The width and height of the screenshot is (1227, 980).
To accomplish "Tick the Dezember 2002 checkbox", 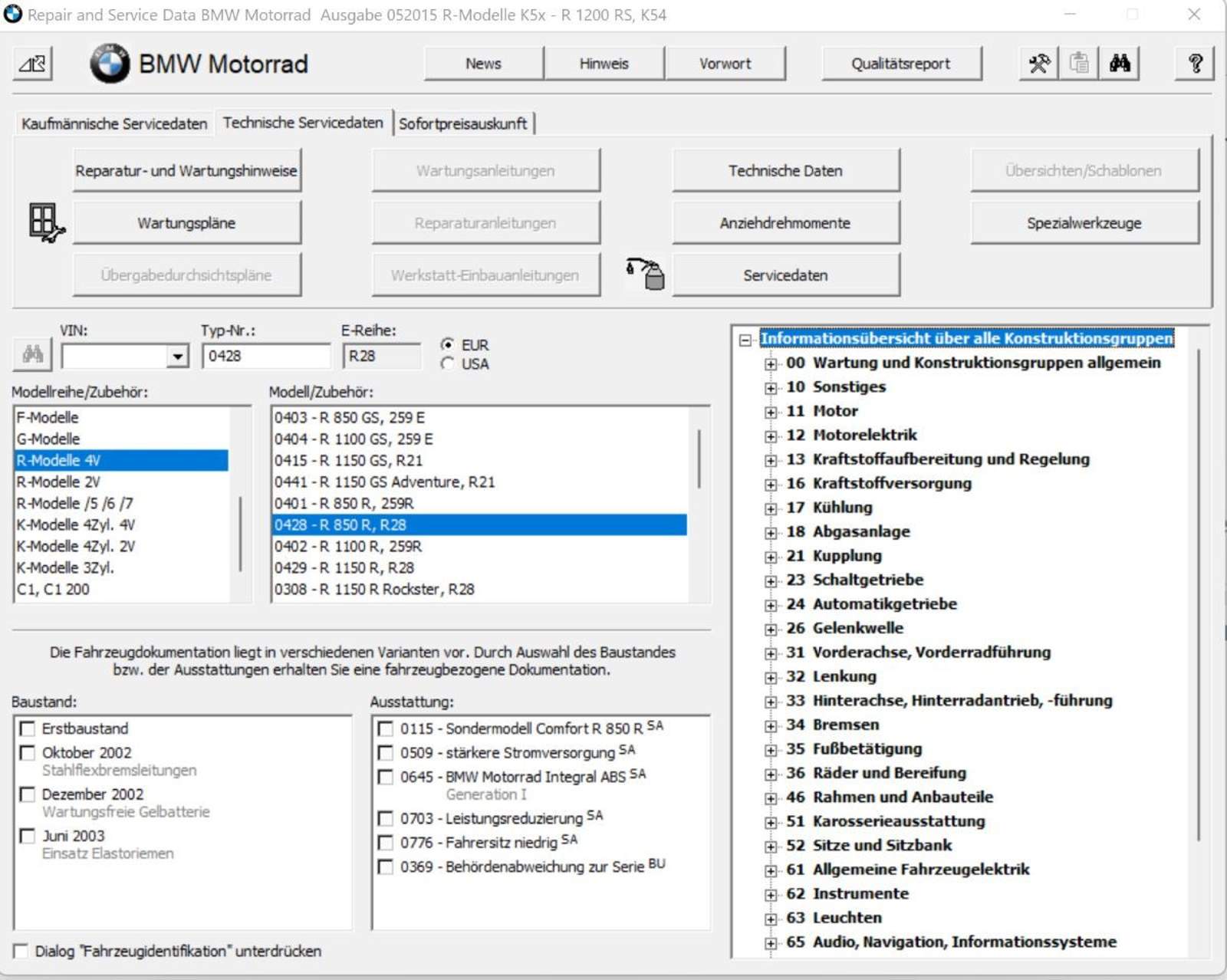I will 28,794.
